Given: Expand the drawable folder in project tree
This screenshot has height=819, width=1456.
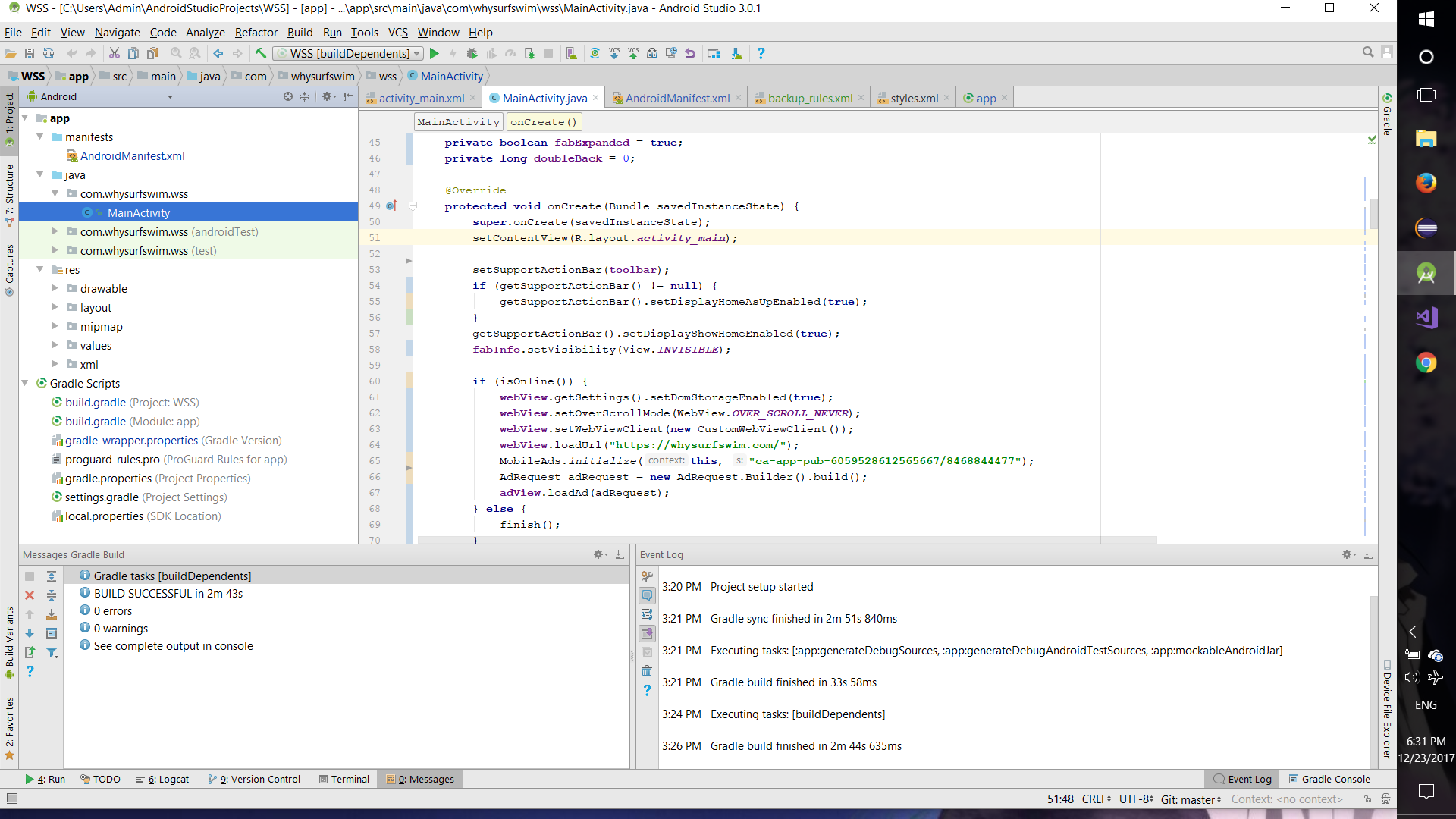Looking at the screenshot, I should 55,288.
